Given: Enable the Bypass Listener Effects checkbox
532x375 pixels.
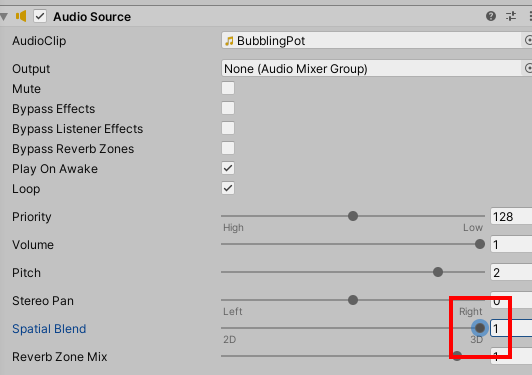Looking at the screenshot, I should (x=228, y=128).
